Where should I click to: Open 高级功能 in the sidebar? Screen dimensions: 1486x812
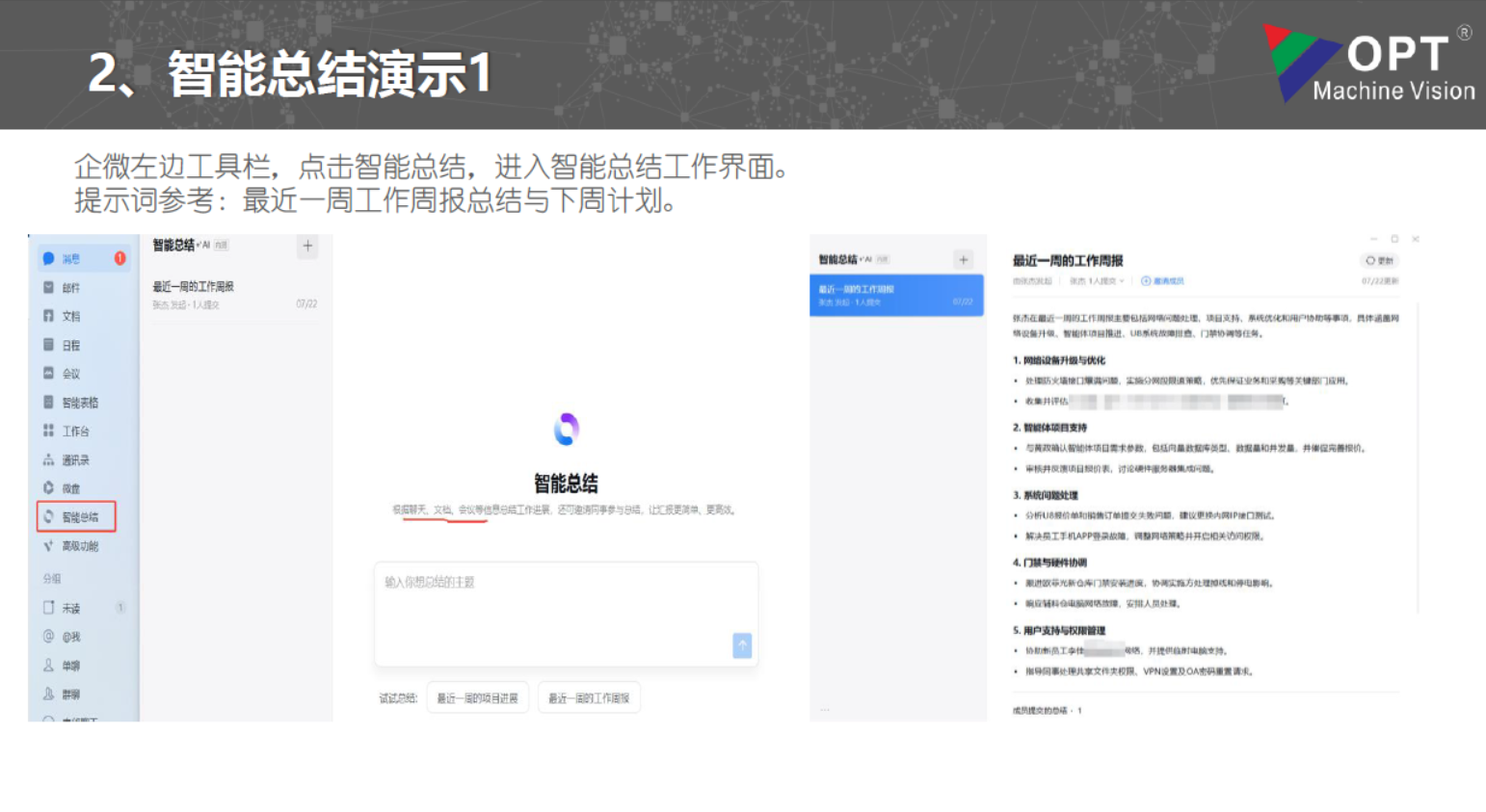tap(82, 546)
